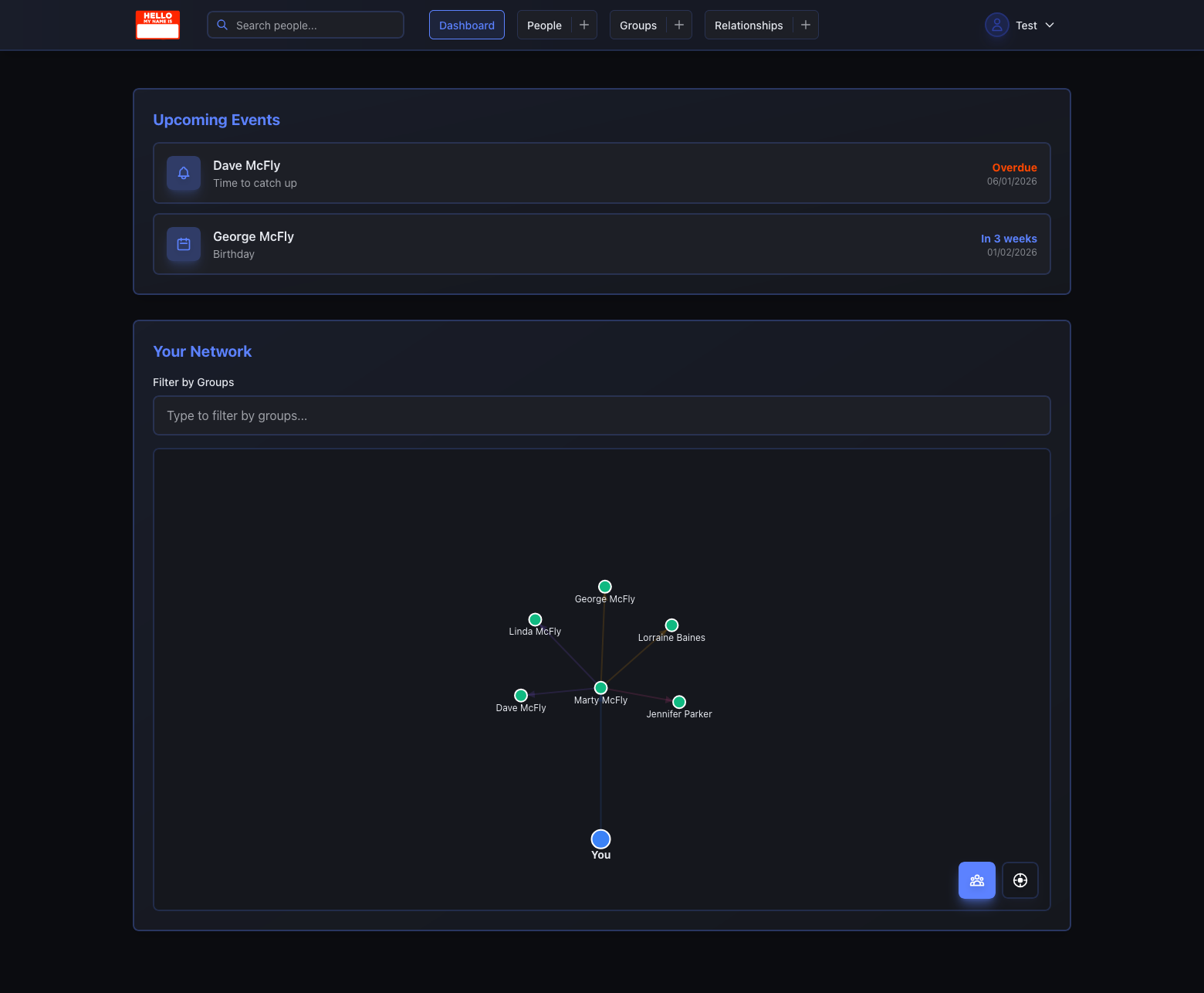Click the Hello My Name Is logo
The width and height of the screenshot is (1204, 993).
pos(157,25)
